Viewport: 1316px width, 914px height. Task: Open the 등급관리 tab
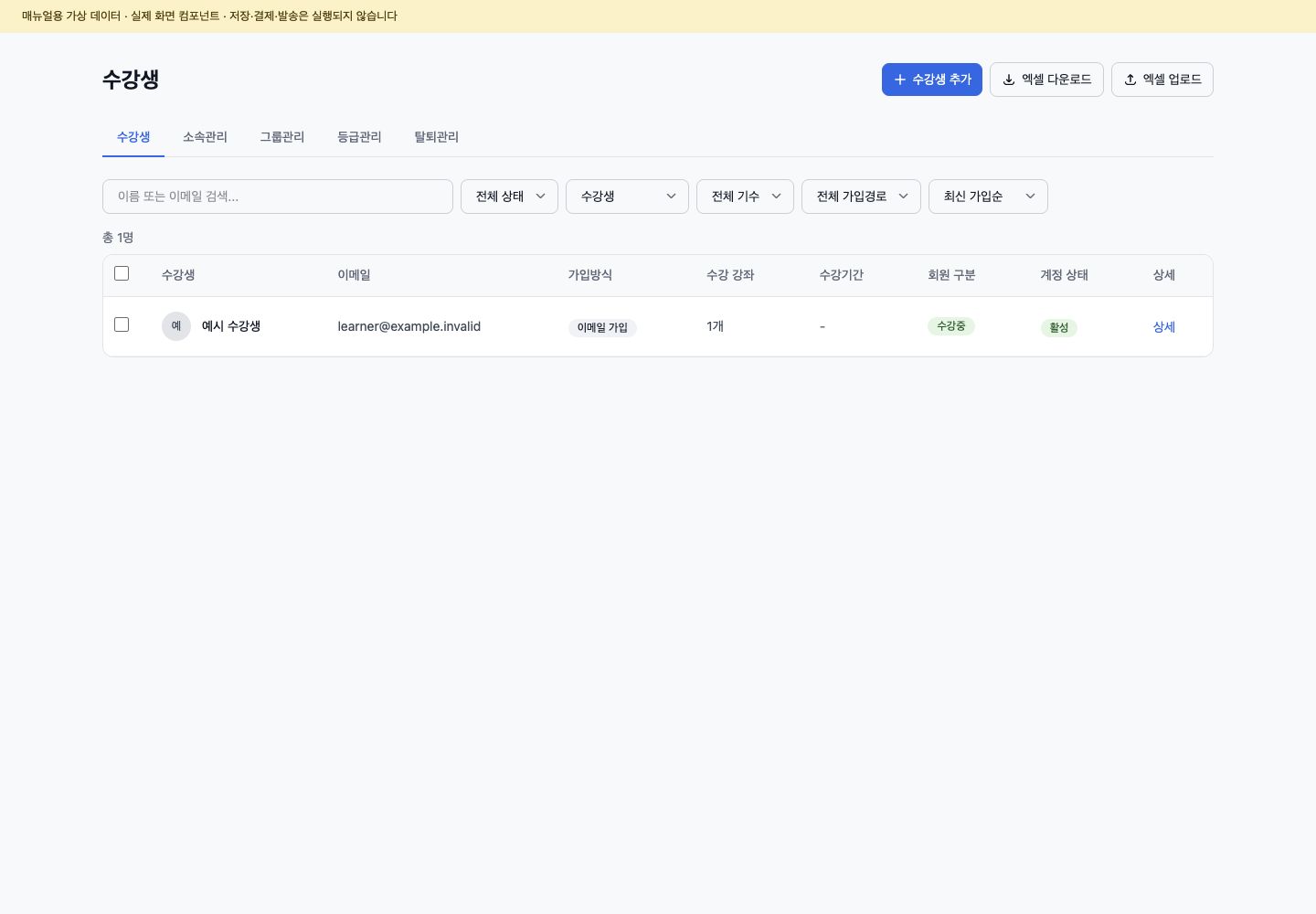pos(359,137)
